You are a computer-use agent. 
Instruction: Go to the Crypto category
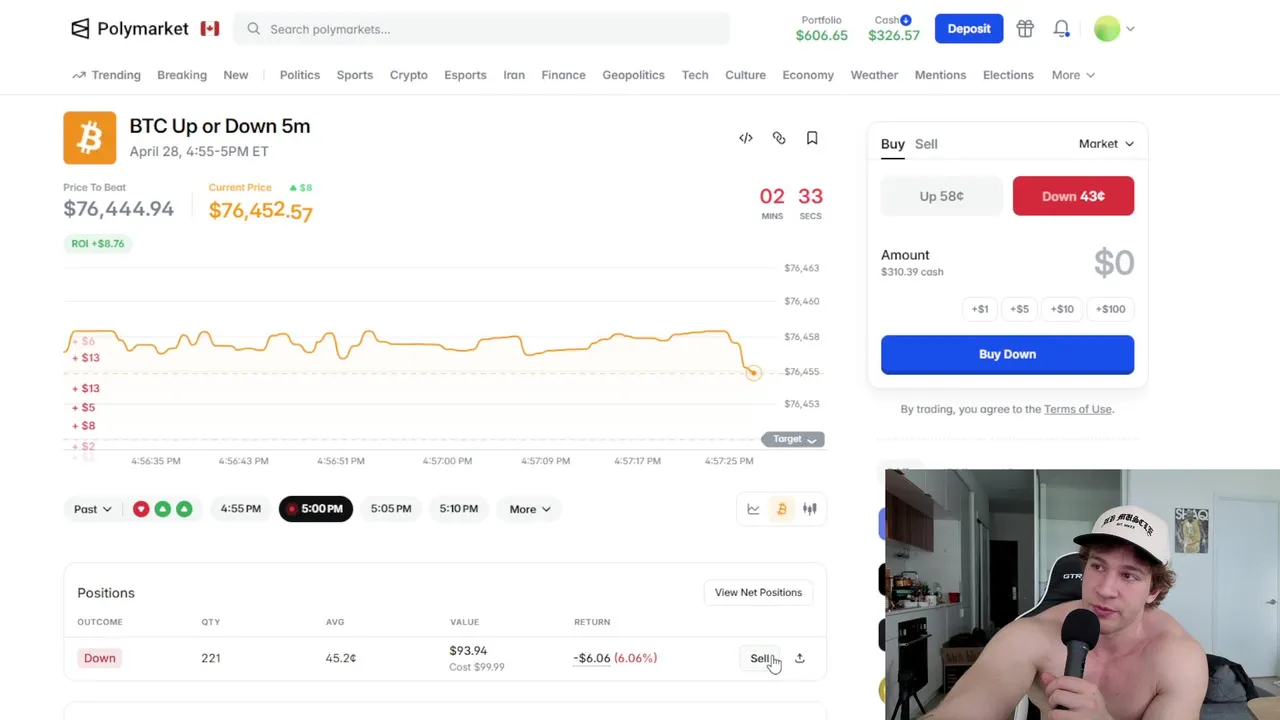click(408, 75)
